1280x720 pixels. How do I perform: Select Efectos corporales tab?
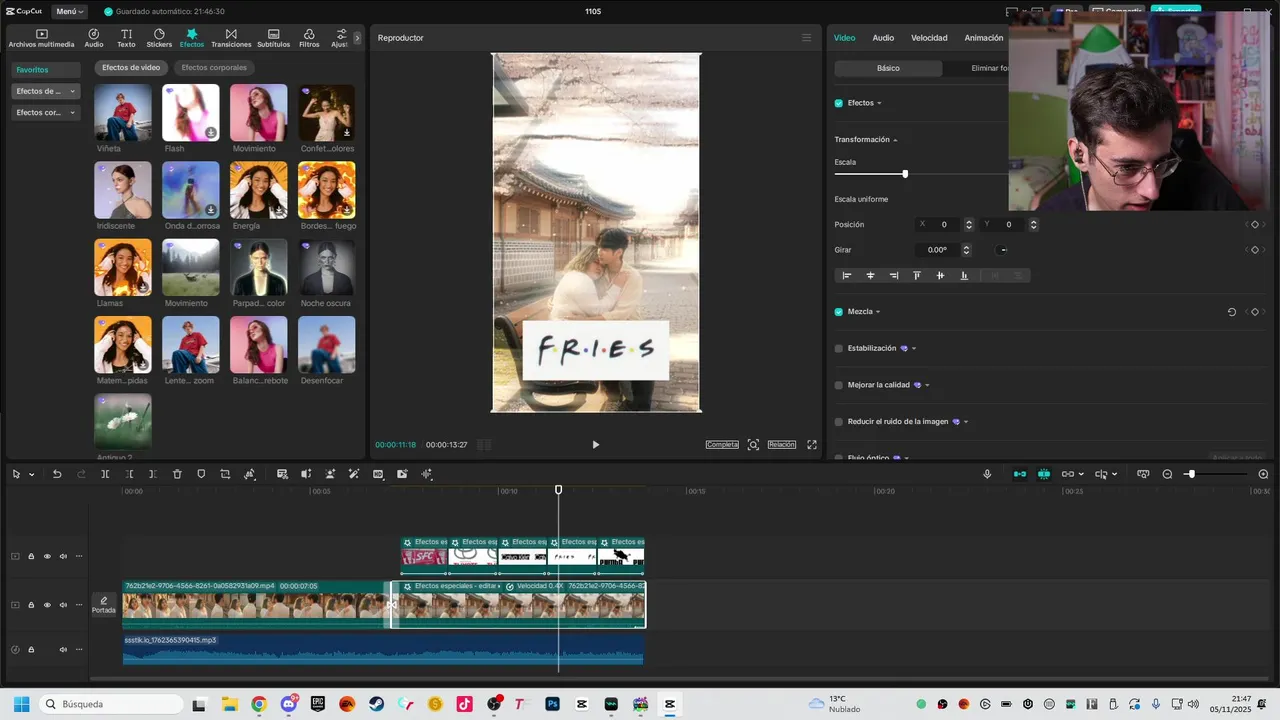point(214,68)
